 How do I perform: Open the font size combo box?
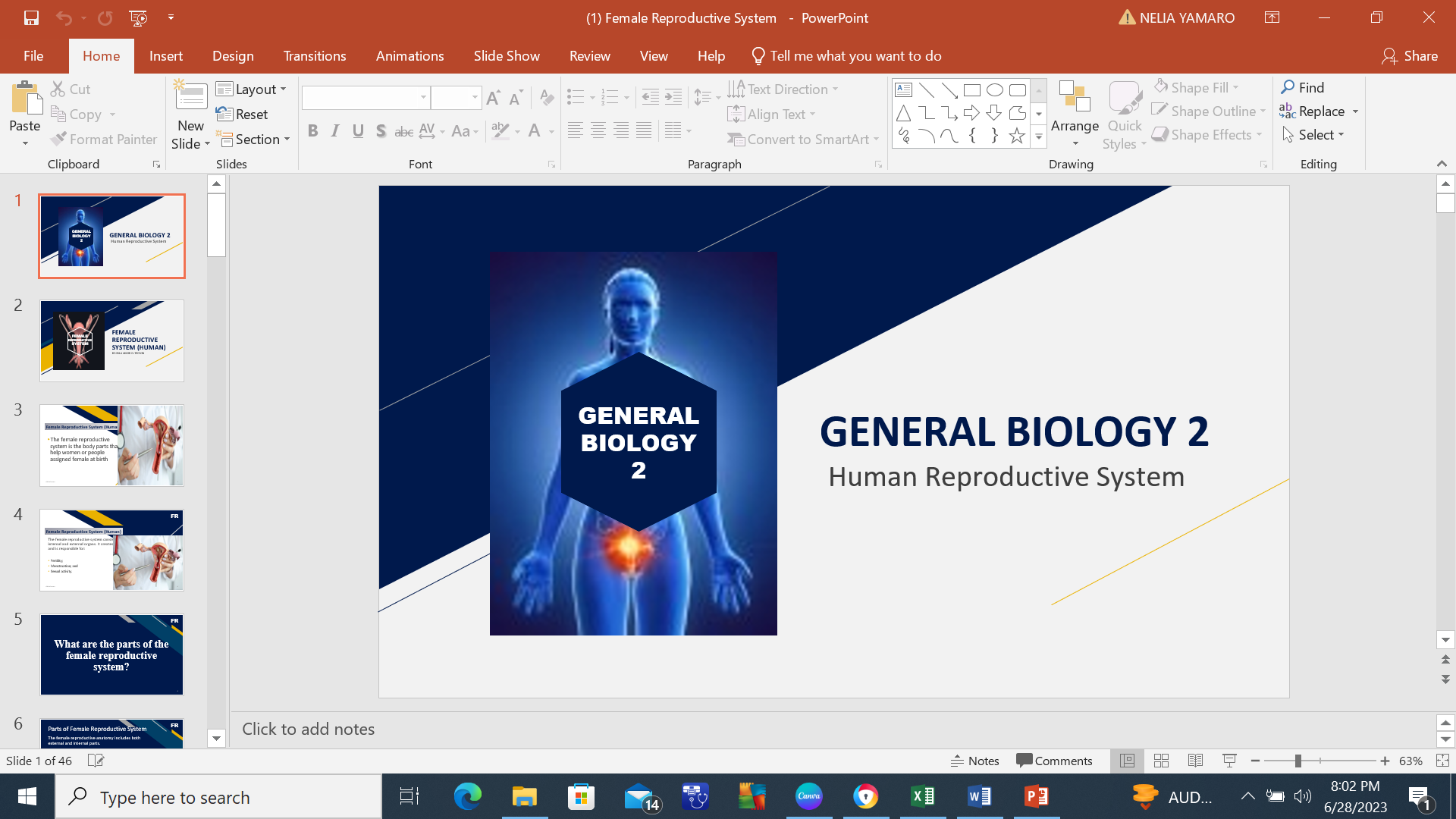point(457,98)
